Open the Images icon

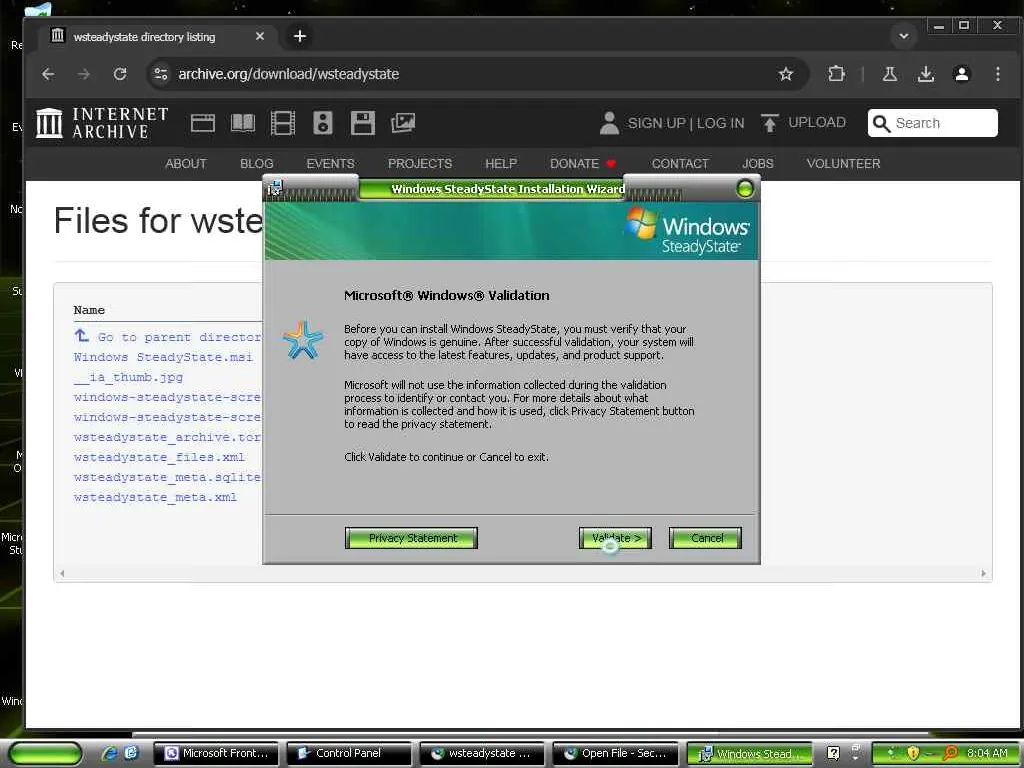click(x=403, y=123)
